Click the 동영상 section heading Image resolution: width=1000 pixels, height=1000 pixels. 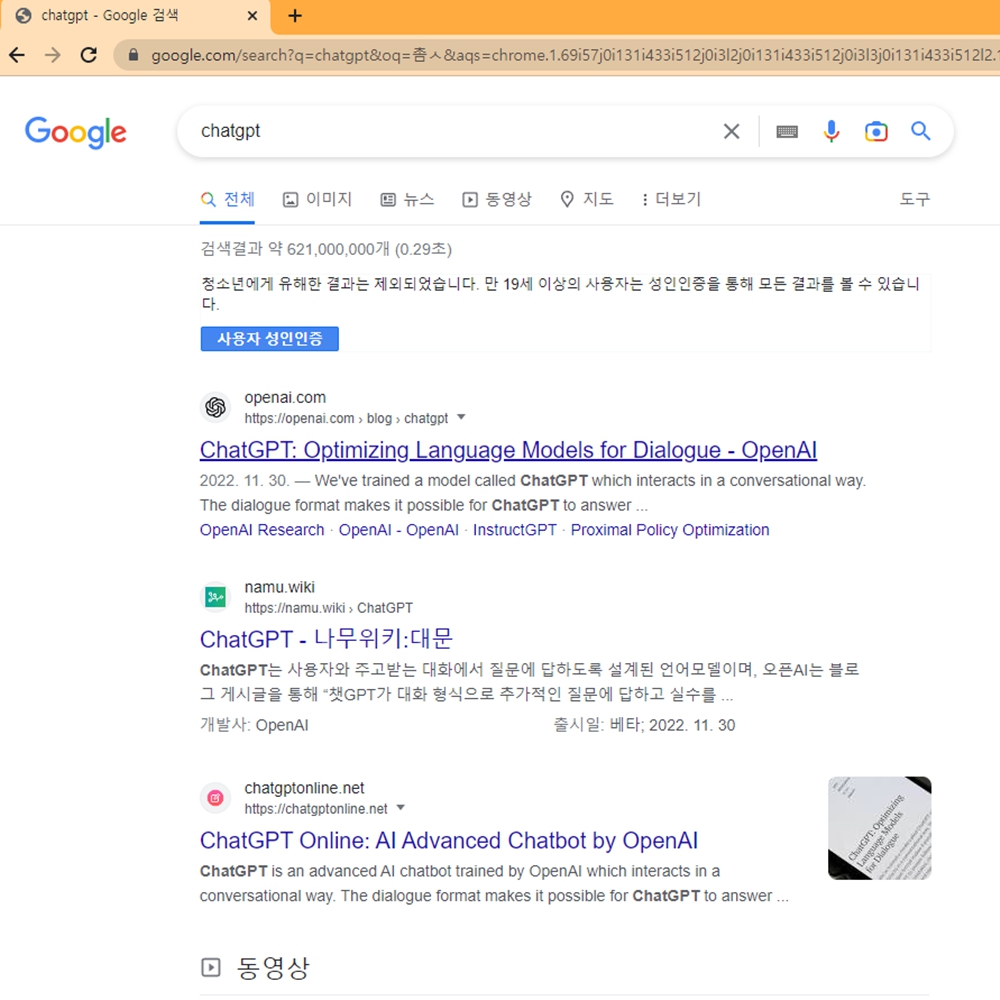(x=274, y=968)
